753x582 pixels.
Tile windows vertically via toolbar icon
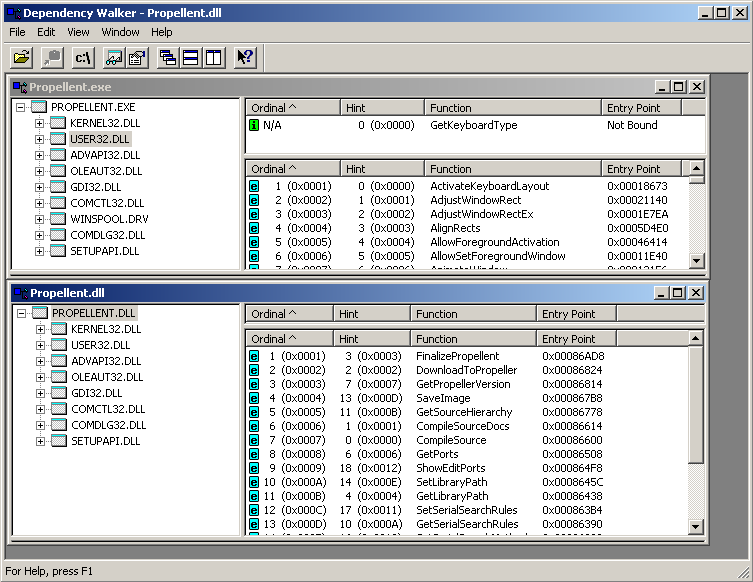[x=212, y=58]
